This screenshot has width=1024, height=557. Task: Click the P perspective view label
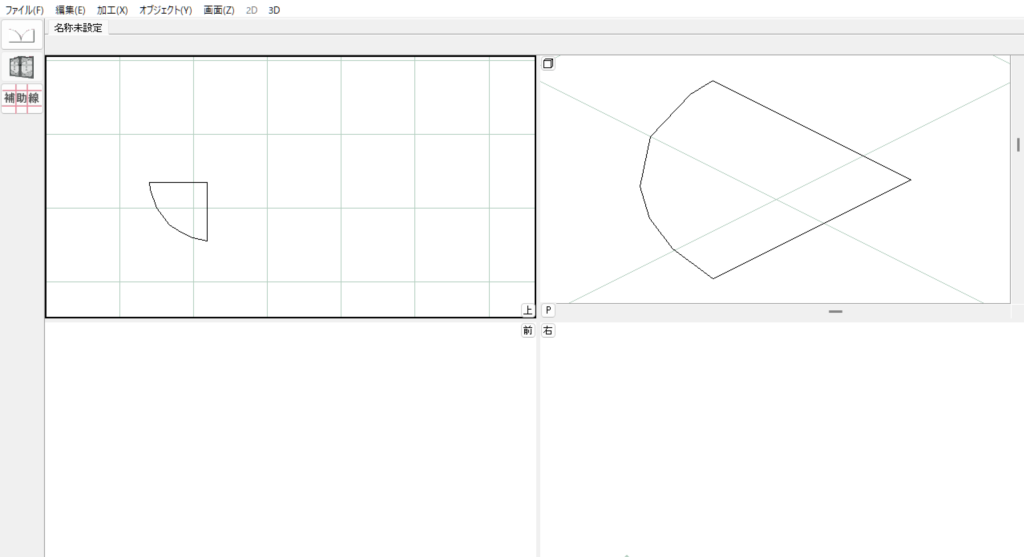(x=548, y=310)
